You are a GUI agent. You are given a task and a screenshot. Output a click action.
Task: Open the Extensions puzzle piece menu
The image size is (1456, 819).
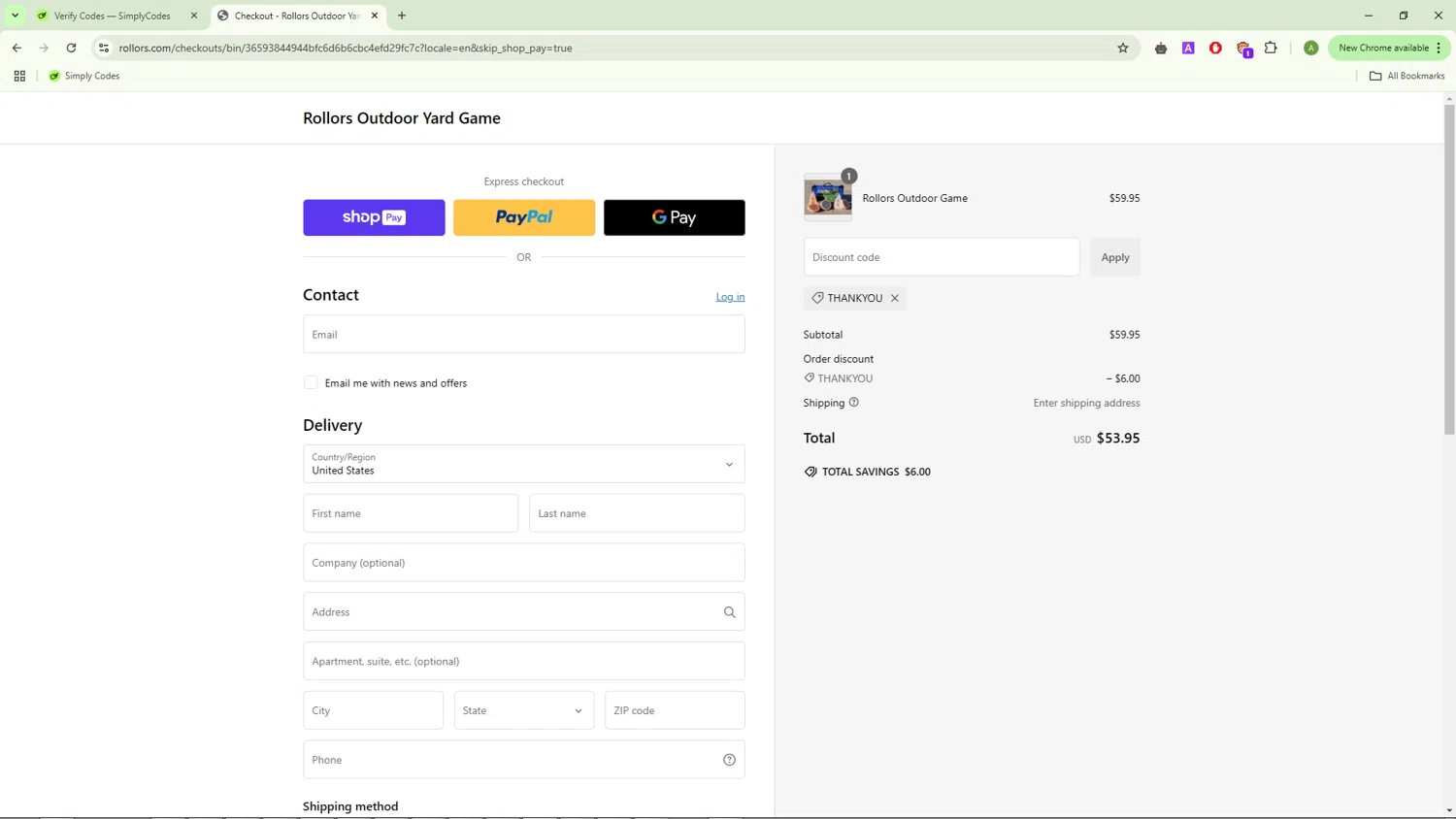tap(1271, 48)
